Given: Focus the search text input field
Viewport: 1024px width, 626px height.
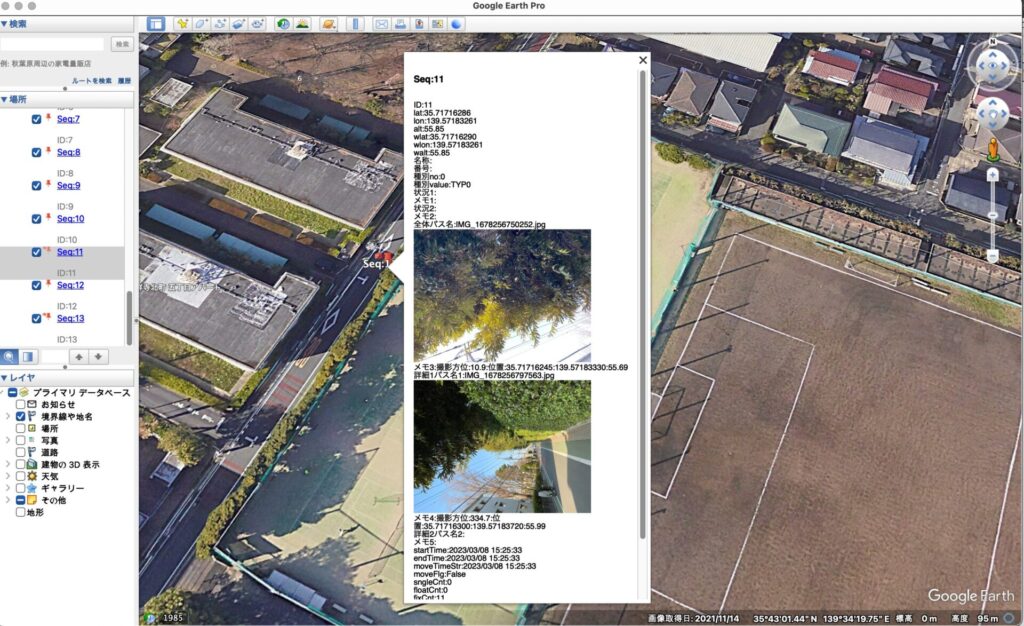Looking at the screenshot, I should pyautogui.click(x=52, y=44).
